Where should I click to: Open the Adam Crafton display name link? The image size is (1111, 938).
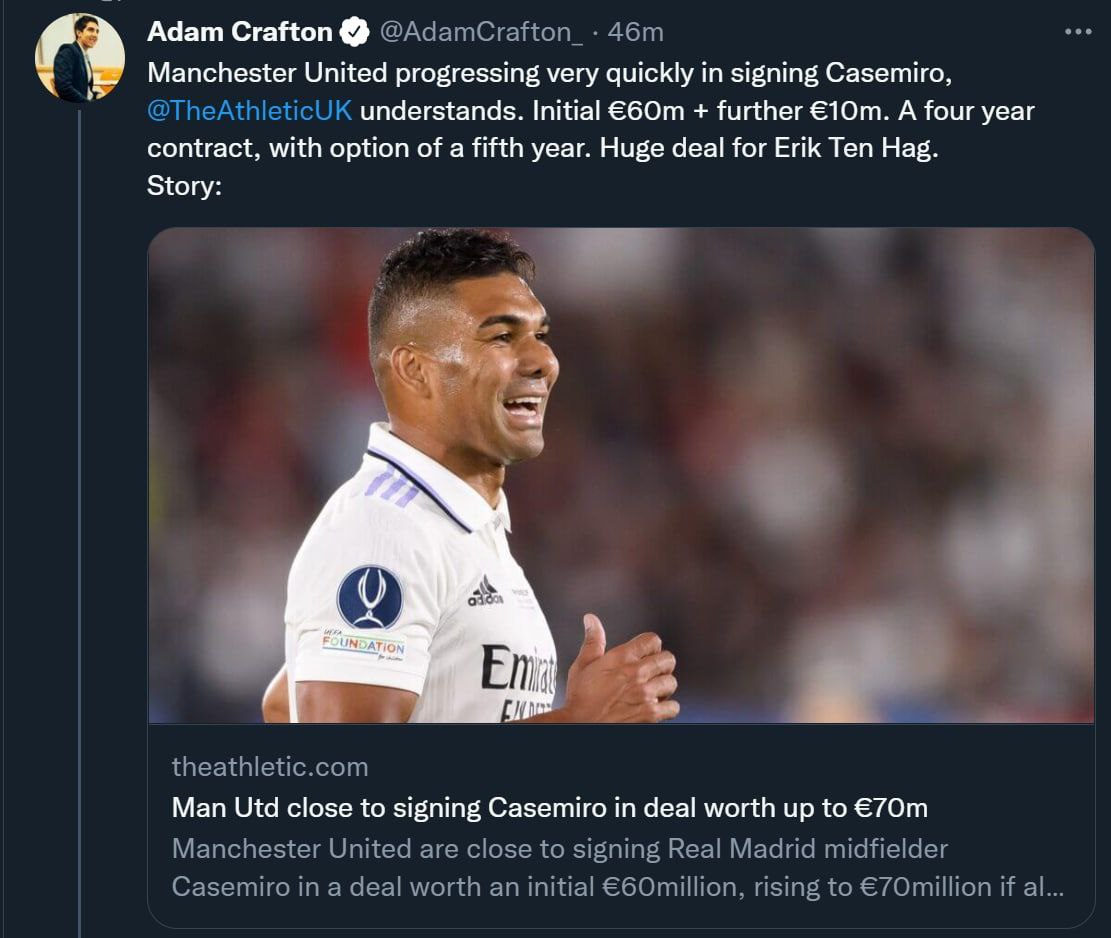239,32
